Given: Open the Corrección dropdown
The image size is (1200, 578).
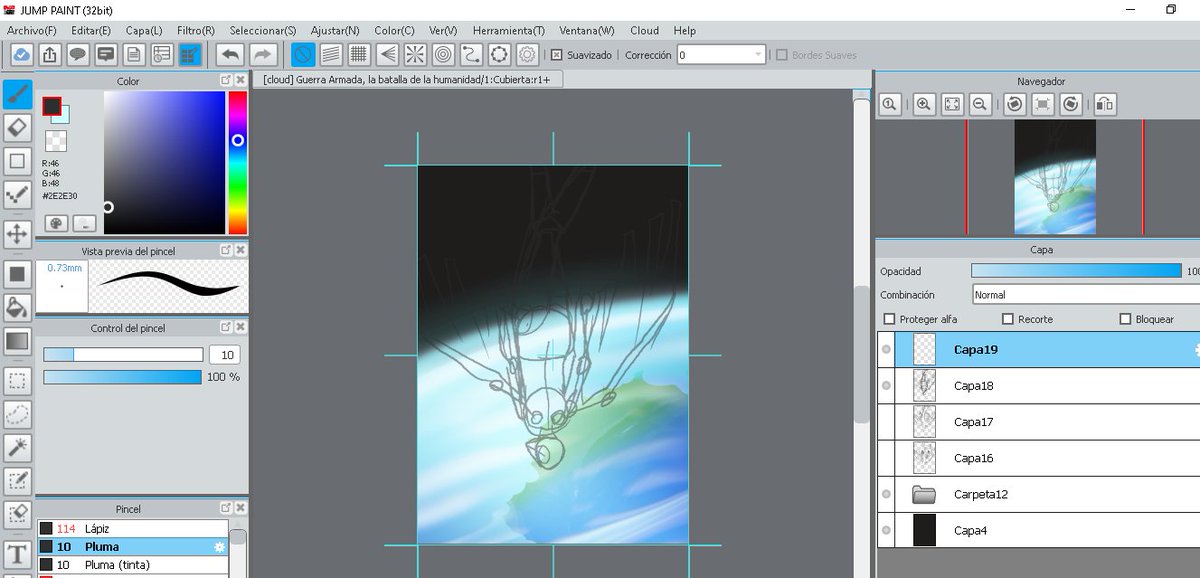Looking at the screenshot, I should click(723, 55).
